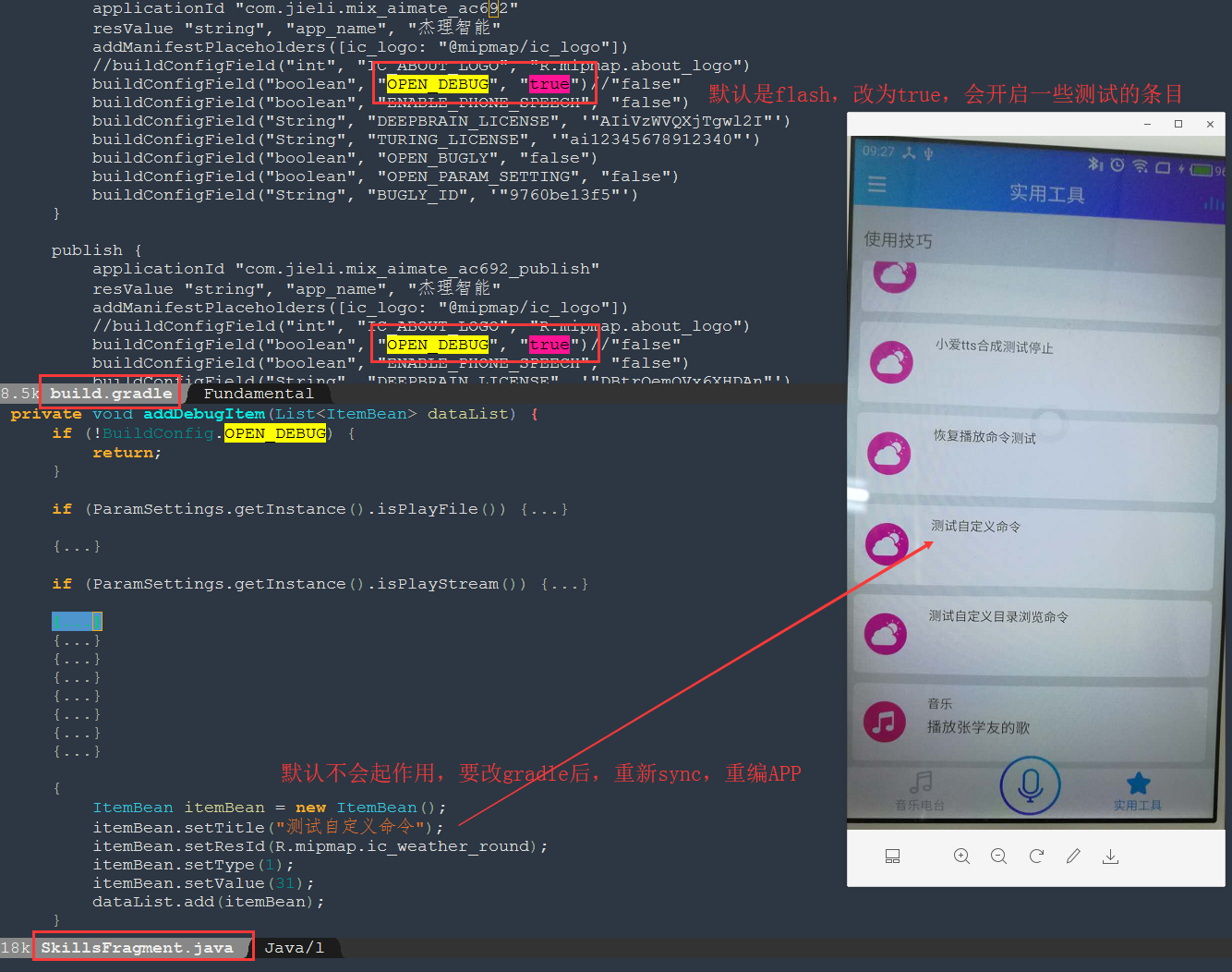
Task: Maximize the image viewer window
Action: click(x=1178, y=124)
